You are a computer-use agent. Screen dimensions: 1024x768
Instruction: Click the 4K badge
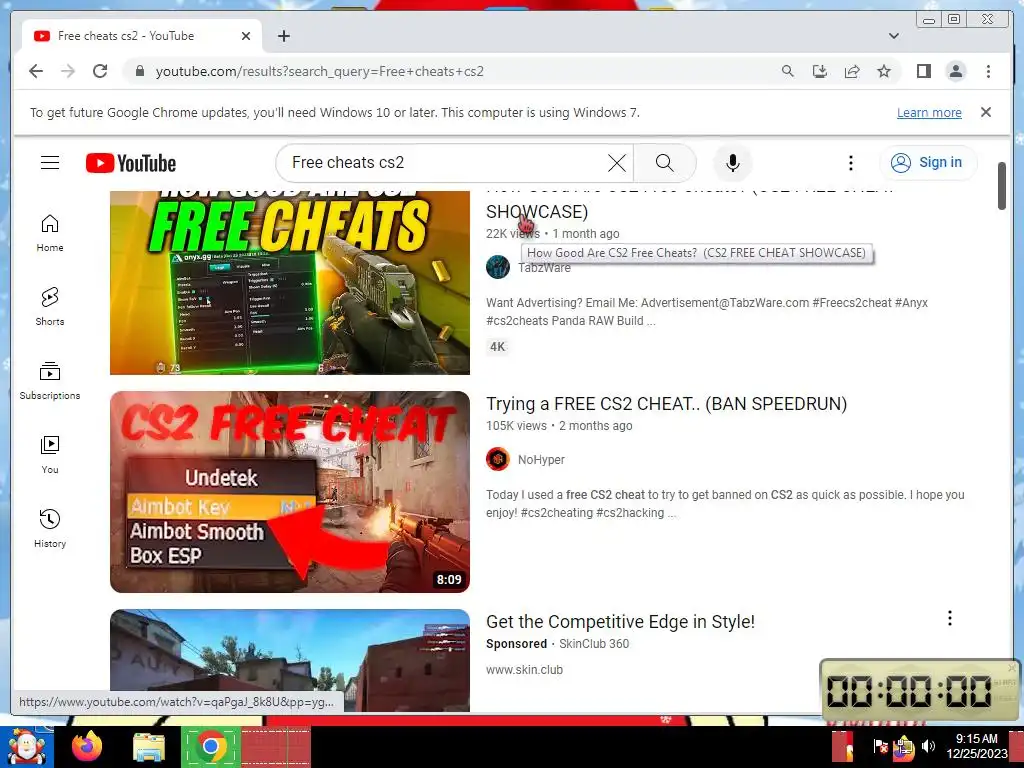pyautogui.click(x=498, y=347)
